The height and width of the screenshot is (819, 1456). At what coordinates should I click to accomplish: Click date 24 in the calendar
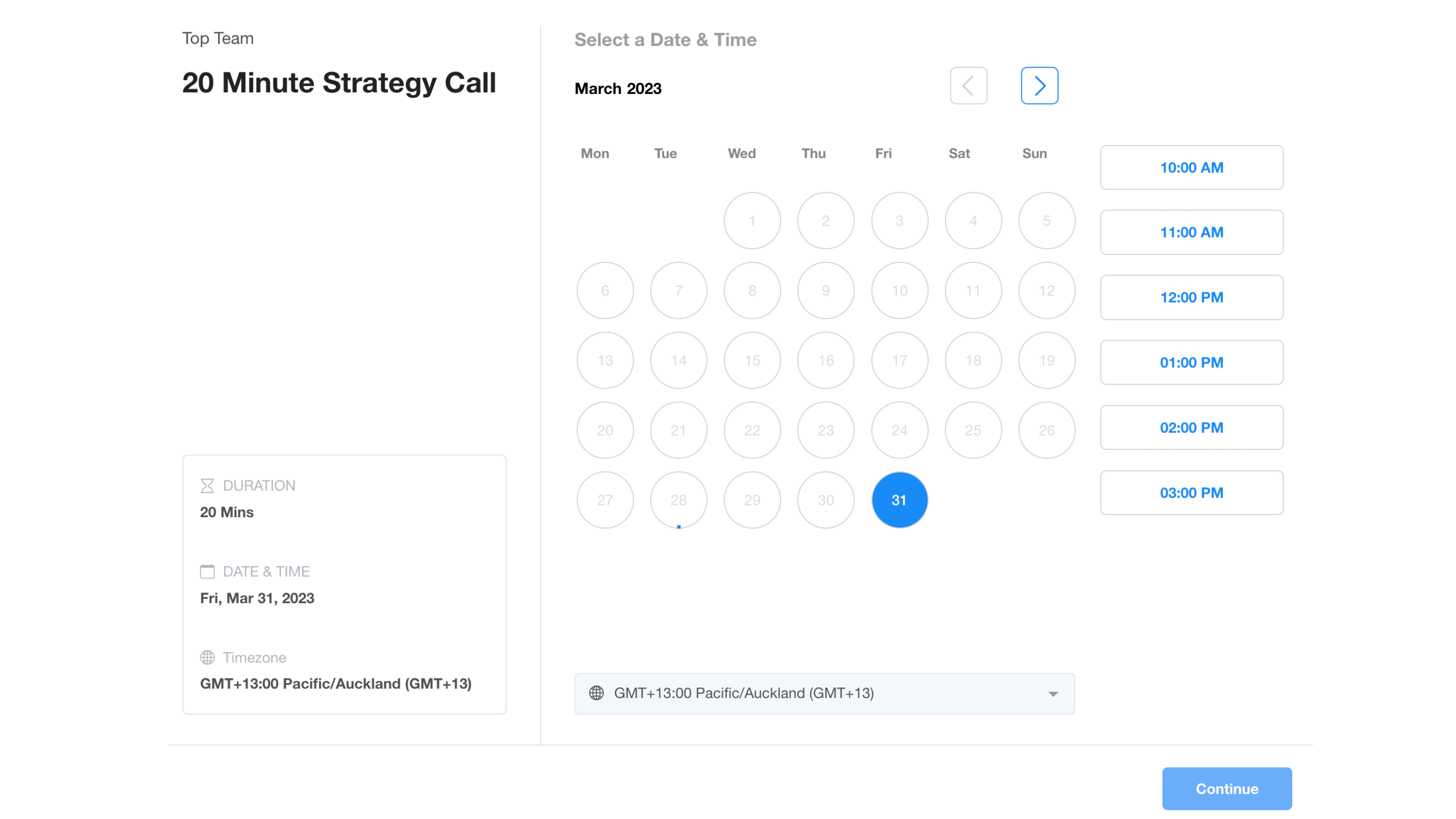coord(899,430)
